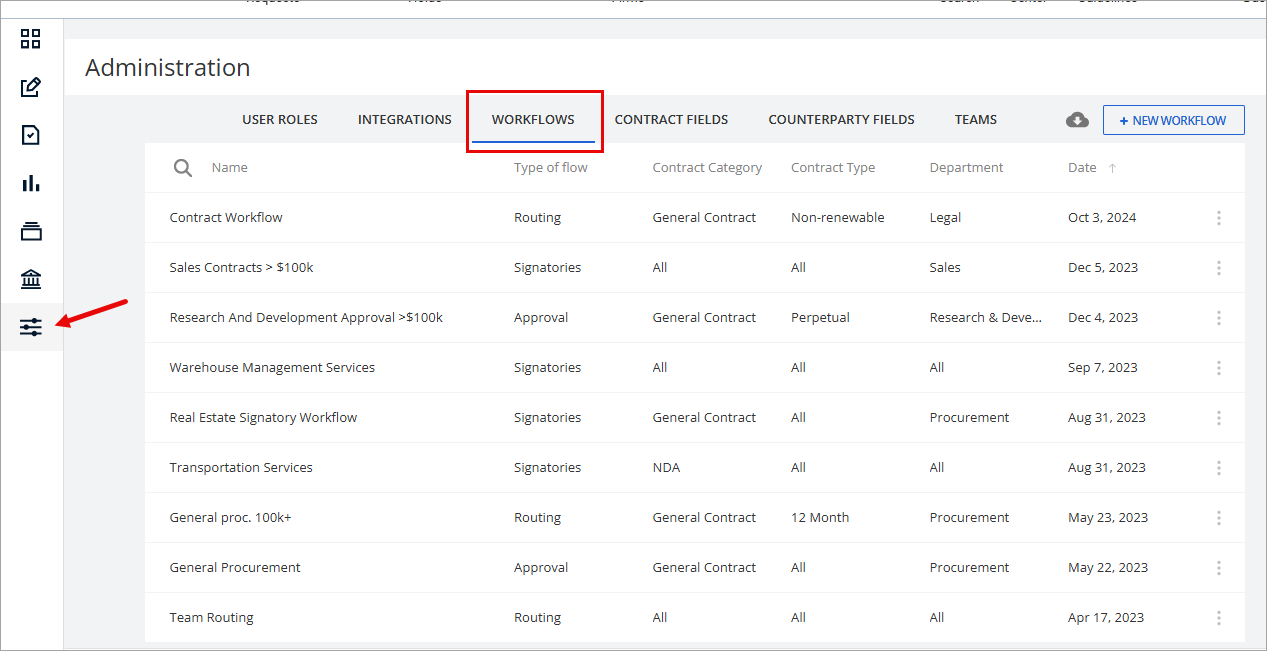Sort by the Type of flow column header
This screenshot has height=651, width=1267.
point(551,168)
